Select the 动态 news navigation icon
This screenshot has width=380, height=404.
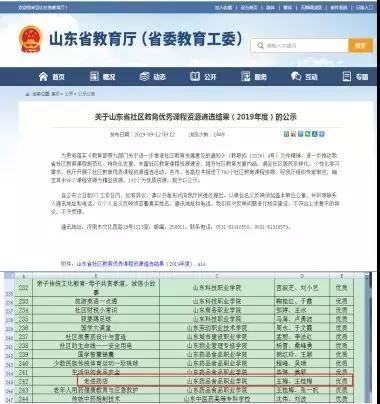pos(144,76)
